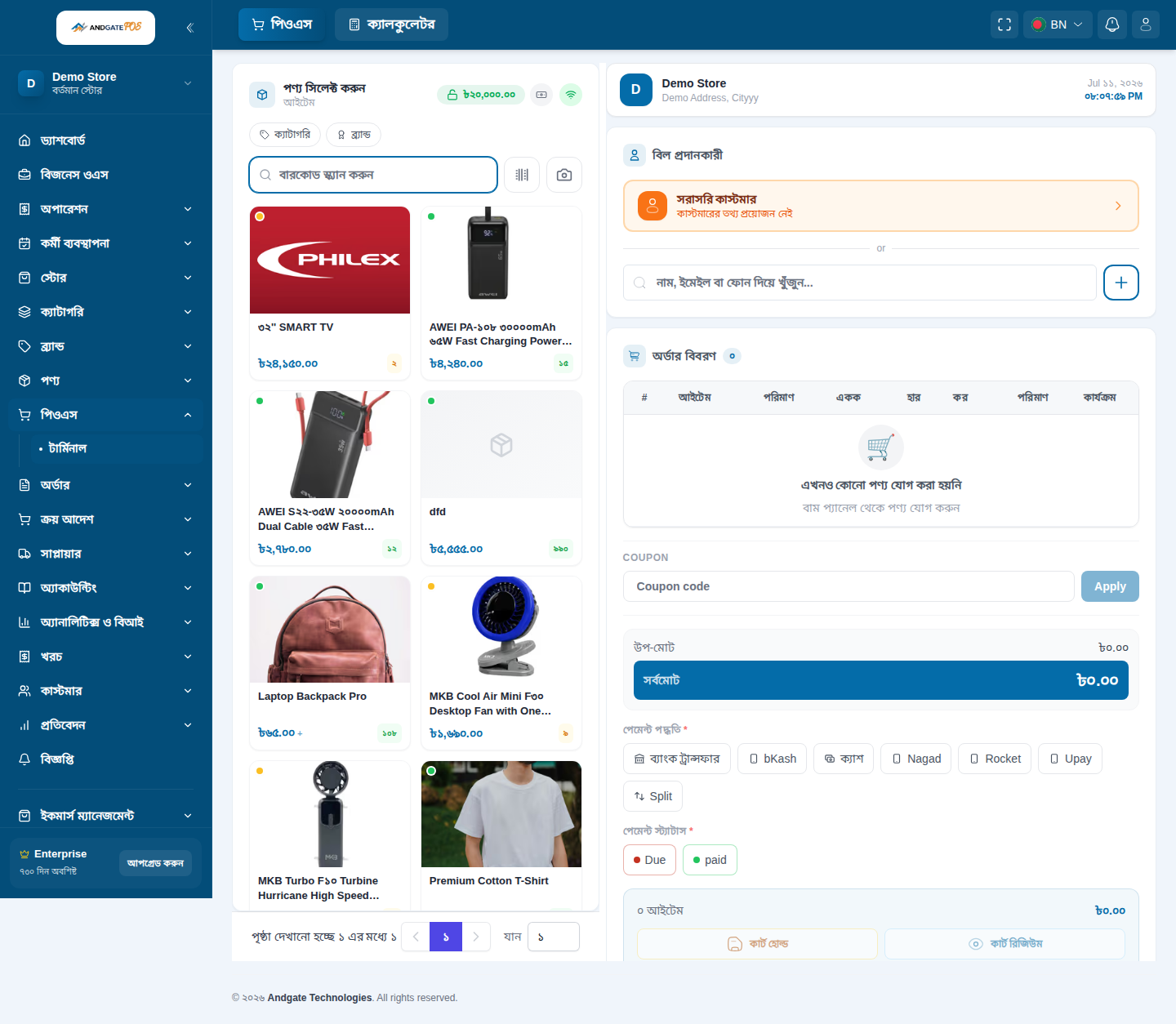Click the green Wi-Fi status icon
Viewport: 1176px width, 1024px height.
(x=571, y=95)
